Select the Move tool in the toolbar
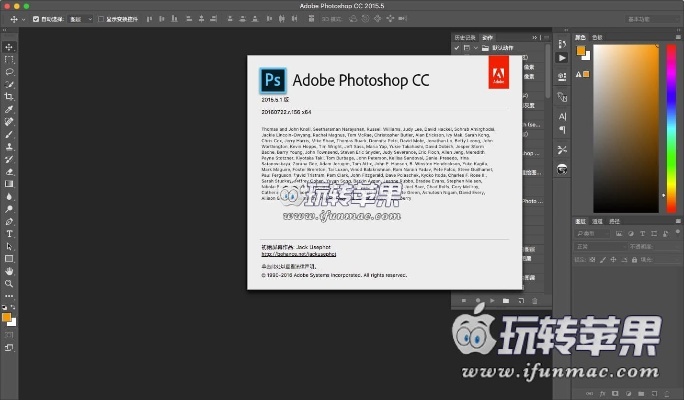 pos(10,47)
